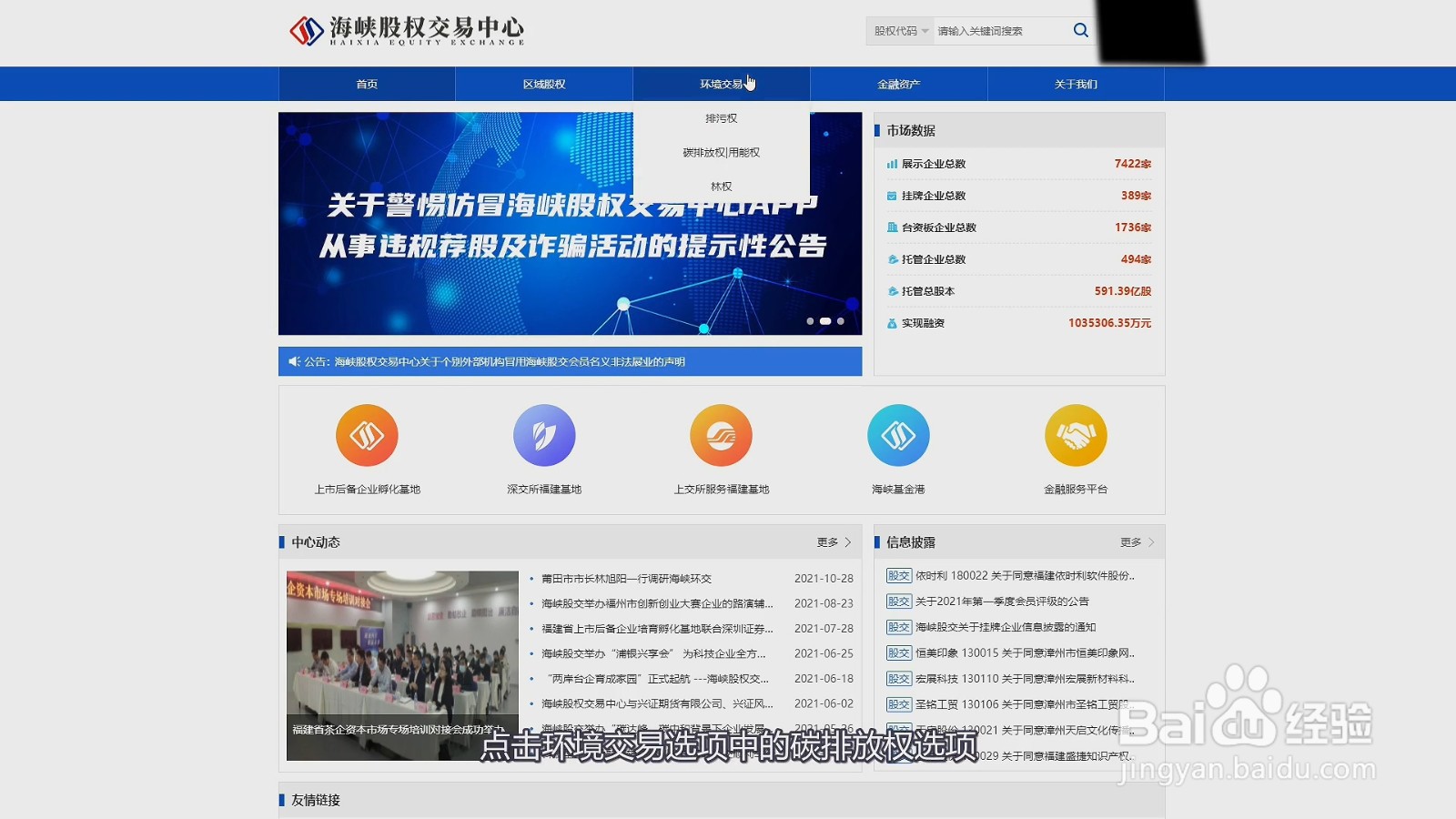Click the 台资板企业总数 building icon
The height and width of the screenshot is (819, 1456).
pos(893,227)
